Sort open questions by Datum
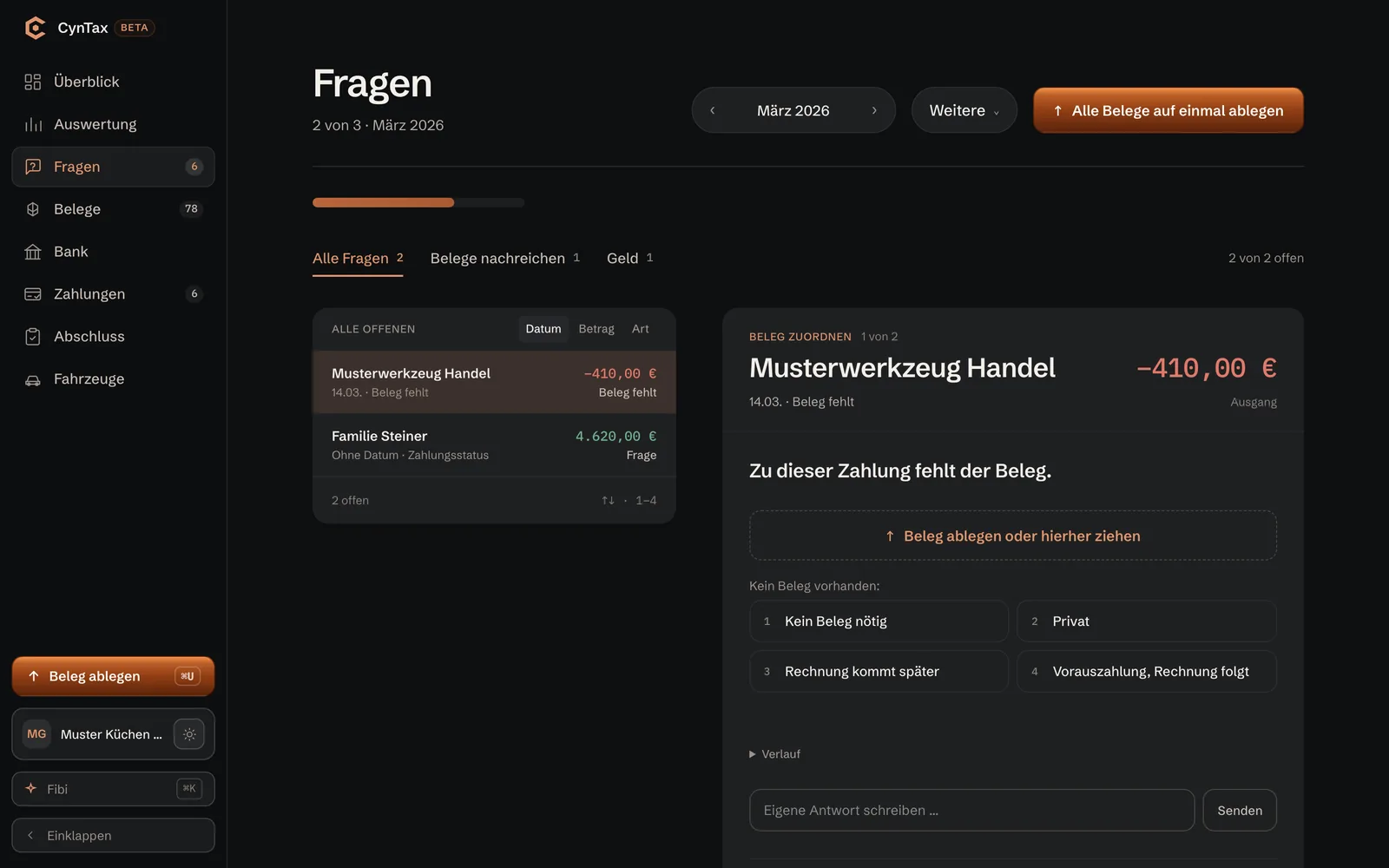This screenshot has width=1389, height=868. [x=543, y=329]
